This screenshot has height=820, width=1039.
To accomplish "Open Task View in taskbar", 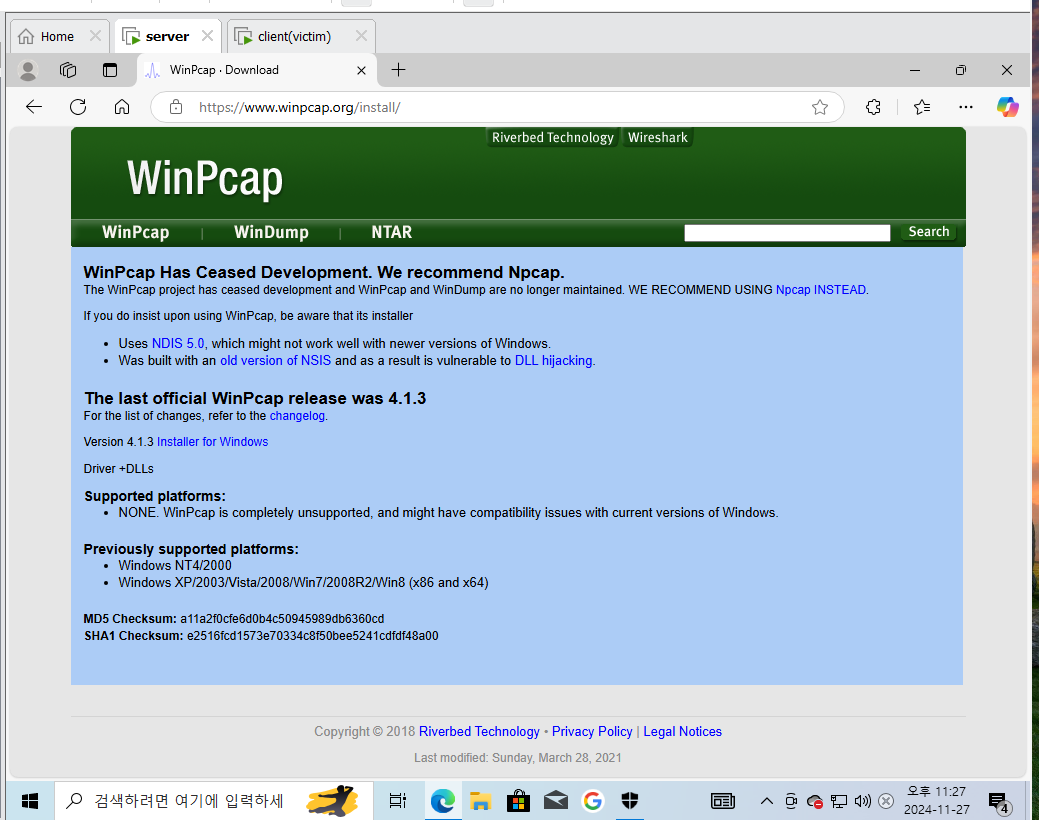I will (x=398, y=801).
